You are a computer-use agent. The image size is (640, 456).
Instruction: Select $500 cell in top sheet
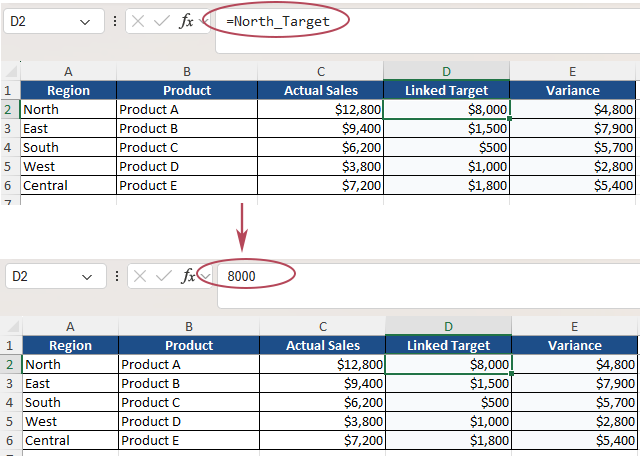point(447,147)
